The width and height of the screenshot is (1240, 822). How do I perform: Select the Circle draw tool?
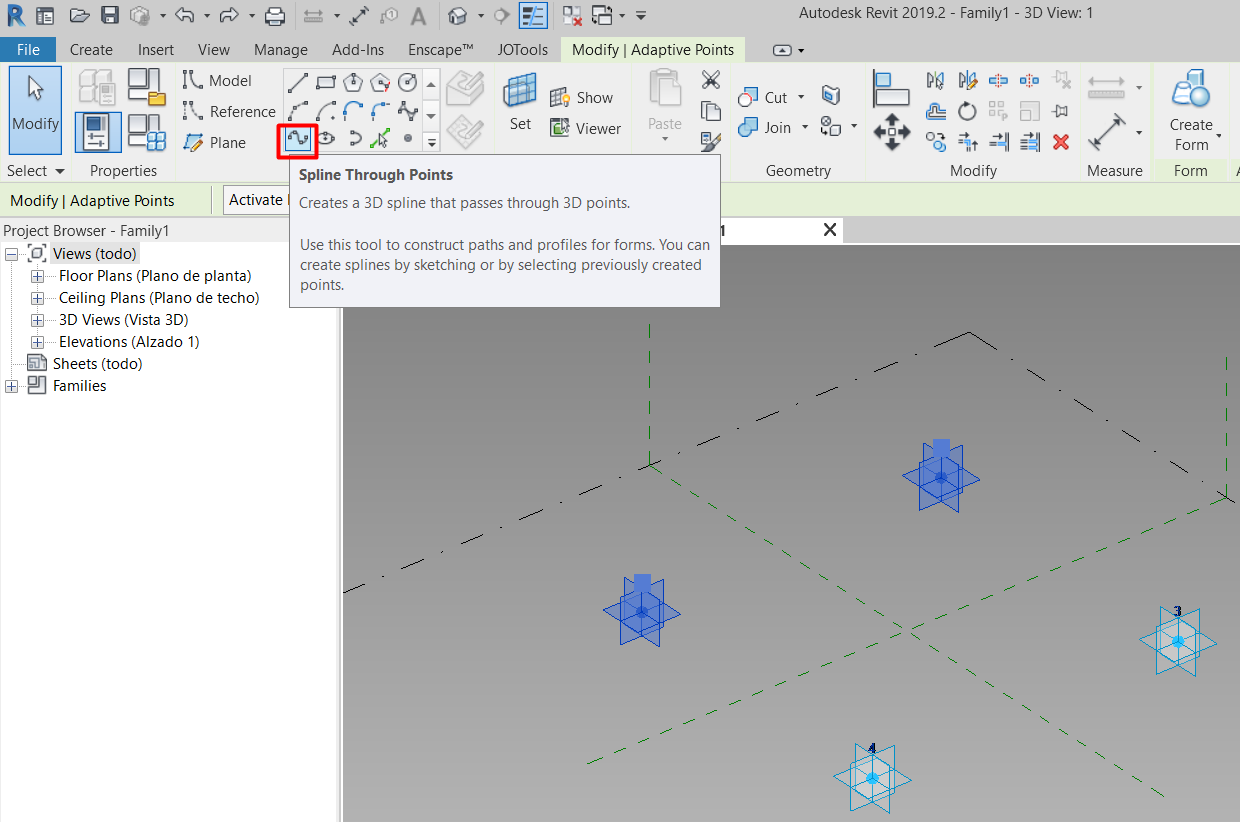407,82
